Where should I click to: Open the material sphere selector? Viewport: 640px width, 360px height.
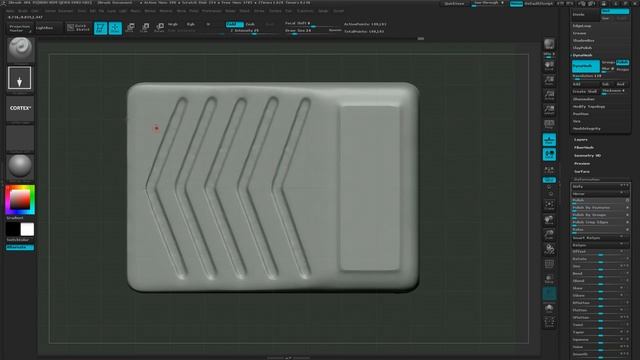pos(20,166)
